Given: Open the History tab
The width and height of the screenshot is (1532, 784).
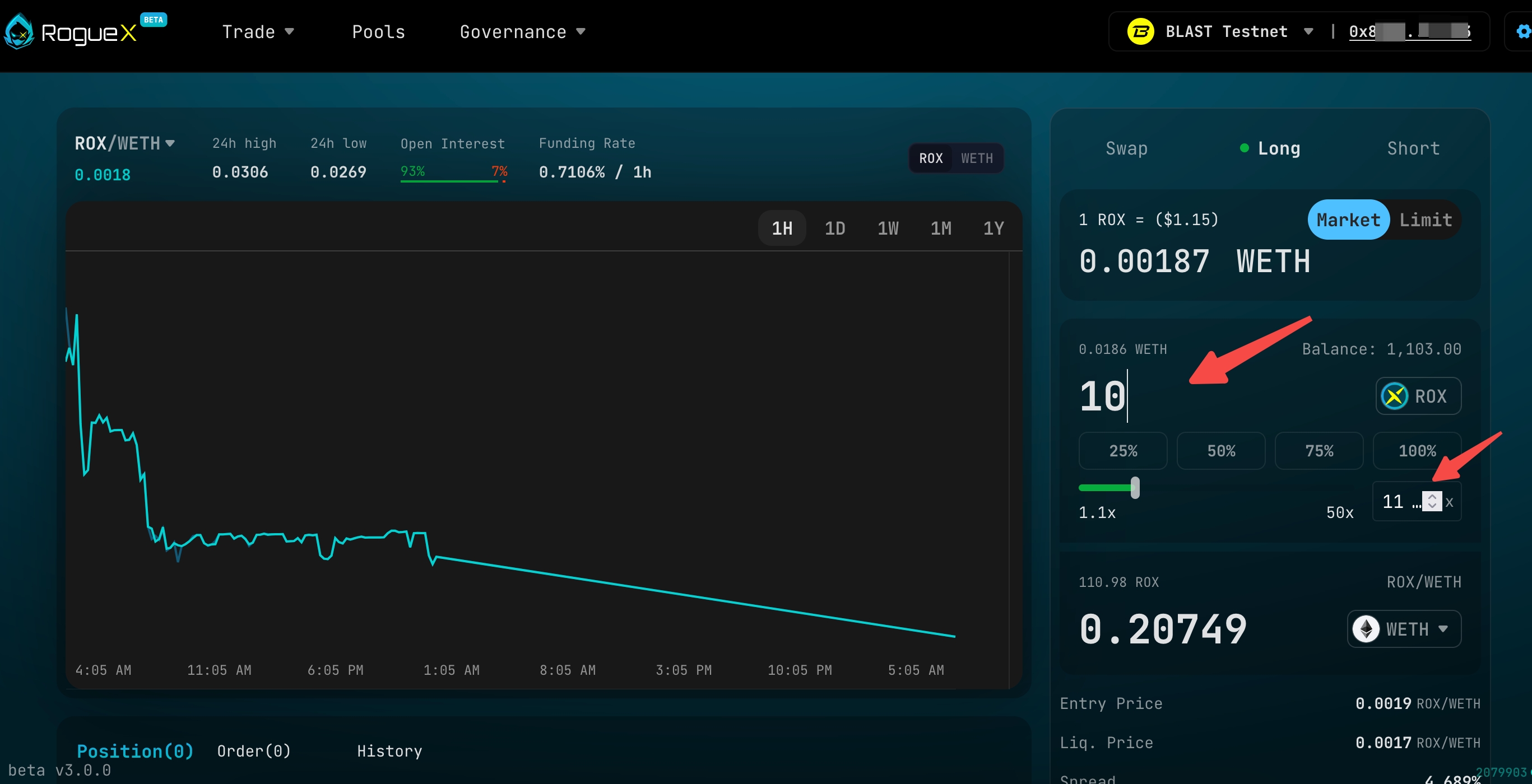Looking at the screenshot, I should (x=389, y=752).
